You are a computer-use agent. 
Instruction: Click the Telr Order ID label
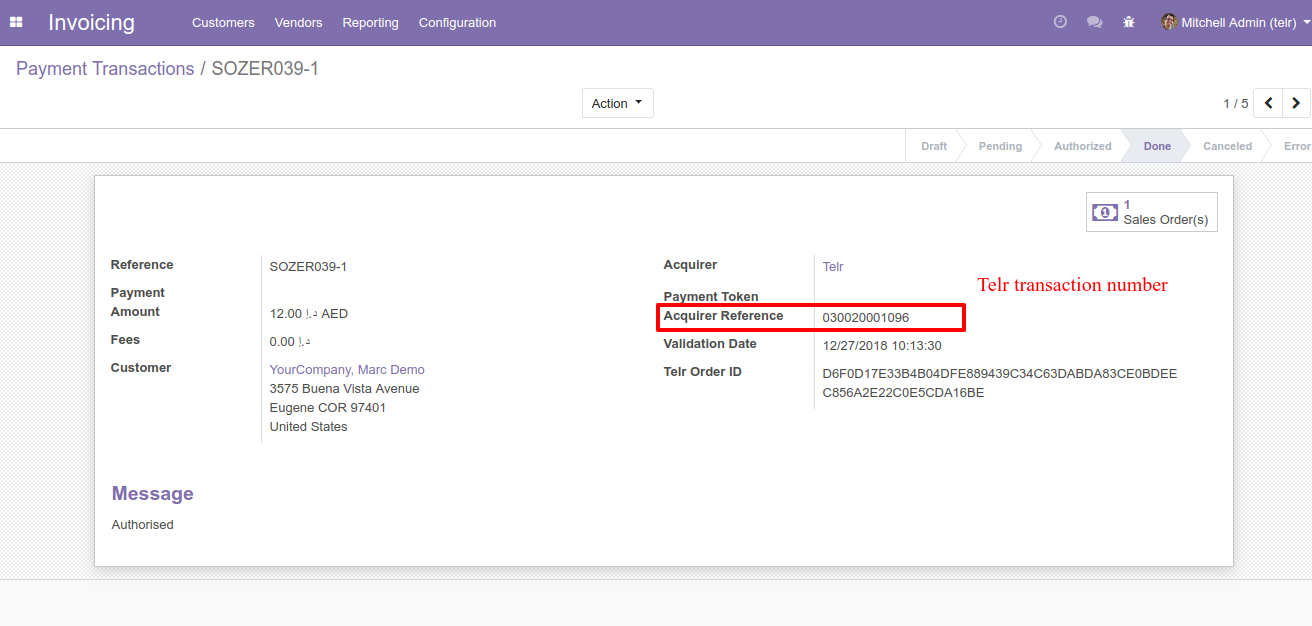point(702,372)
